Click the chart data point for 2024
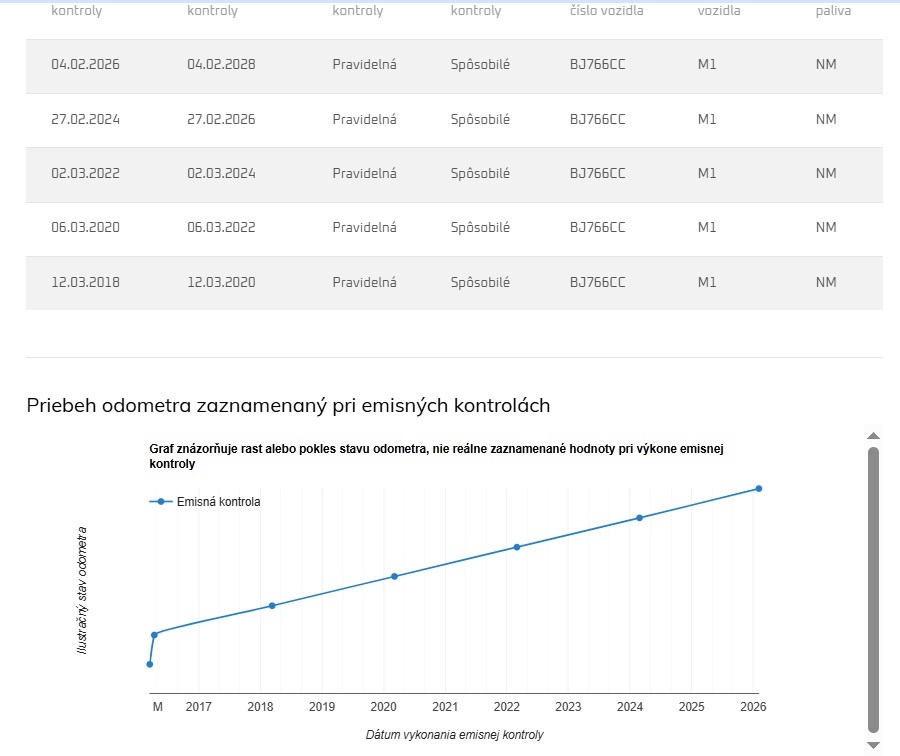900x756 pixels. pyautogui.click(x=639, y=518)
